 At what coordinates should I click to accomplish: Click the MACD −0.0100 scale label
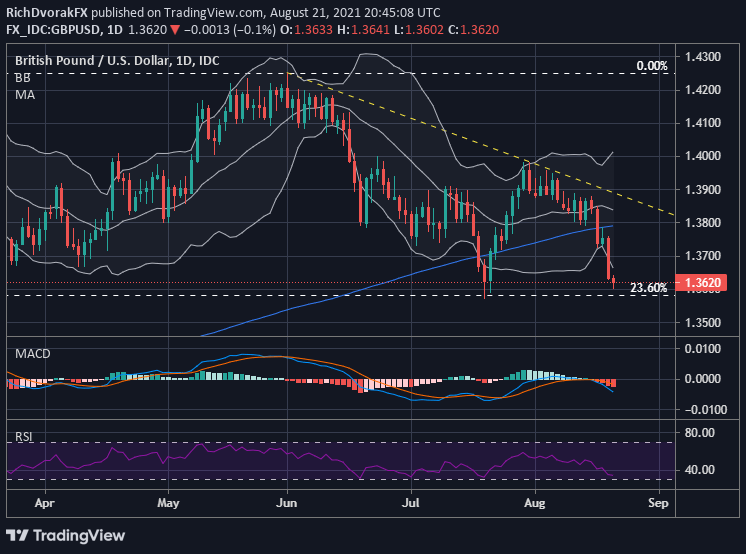[x=706, y=410]
